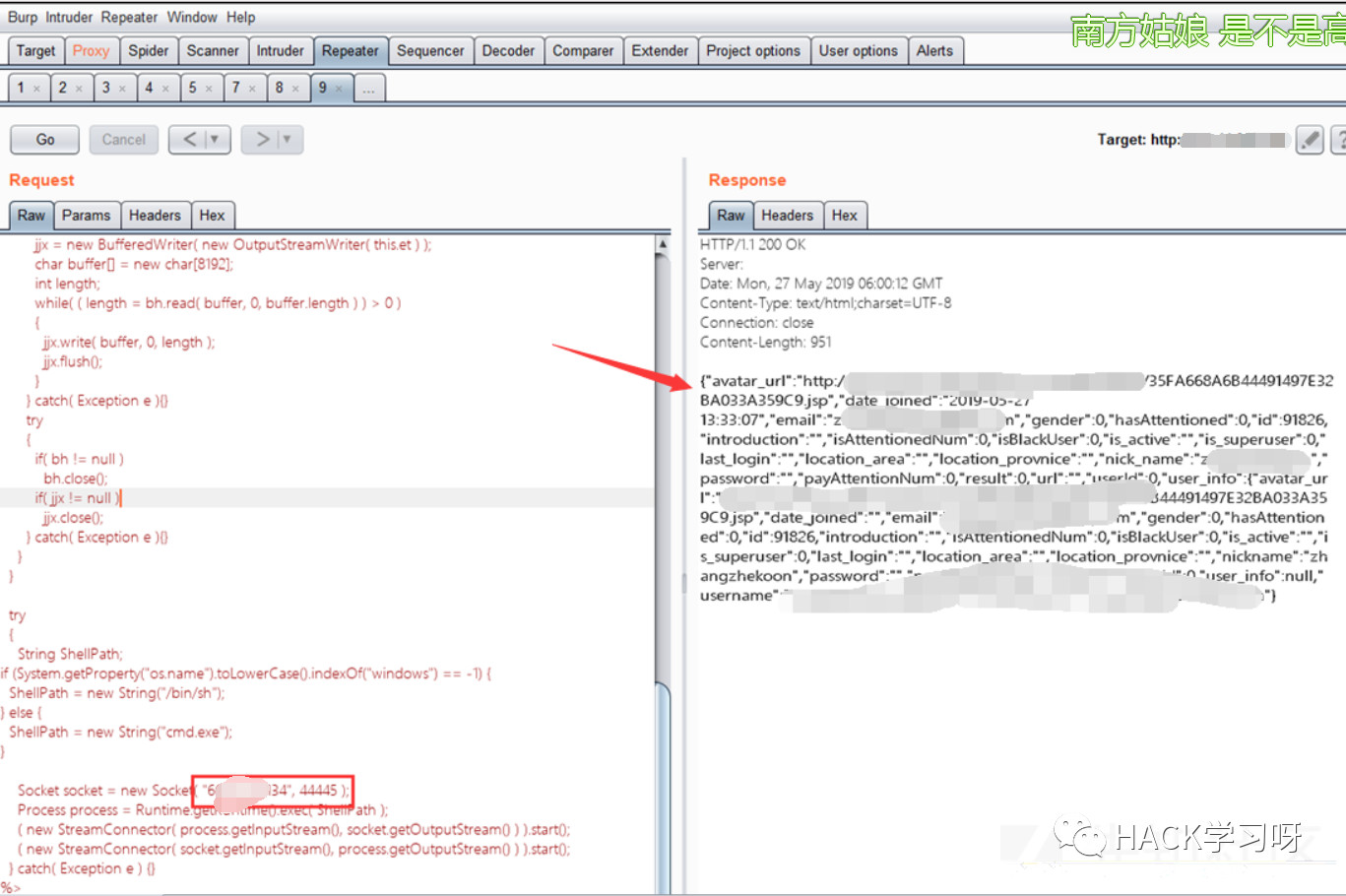Select the Repeater tool tab
Image resolution: width=1346 pixels, height=896 pixels.
click(350, 51)
